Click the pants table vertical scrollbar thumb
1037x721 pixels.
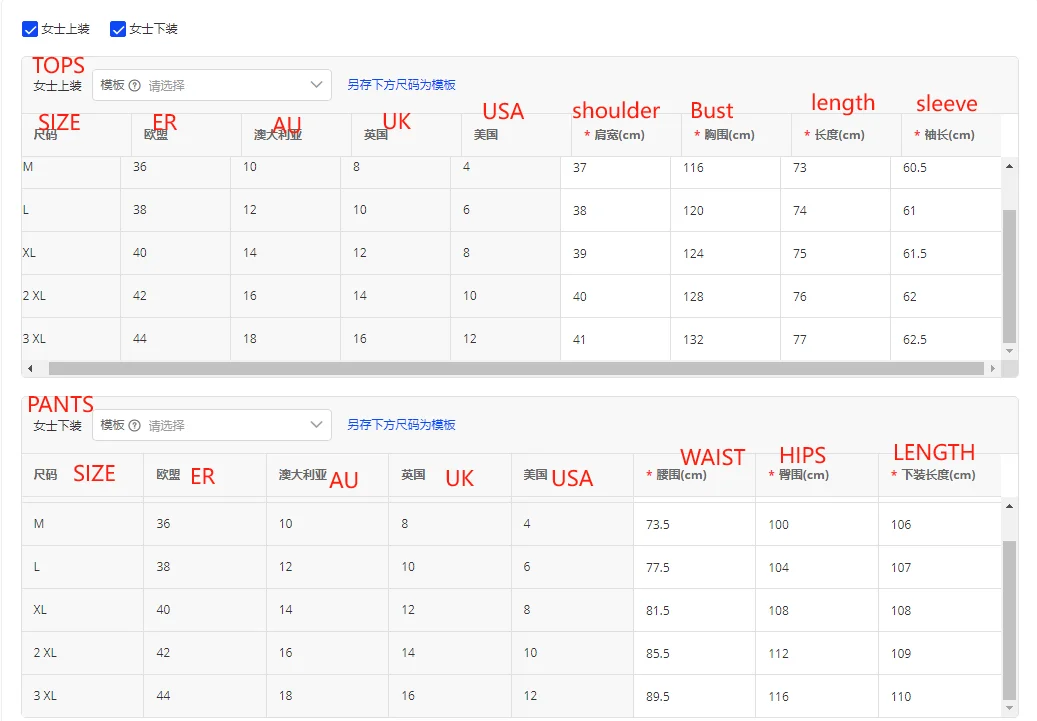(x=1009, y=620)
